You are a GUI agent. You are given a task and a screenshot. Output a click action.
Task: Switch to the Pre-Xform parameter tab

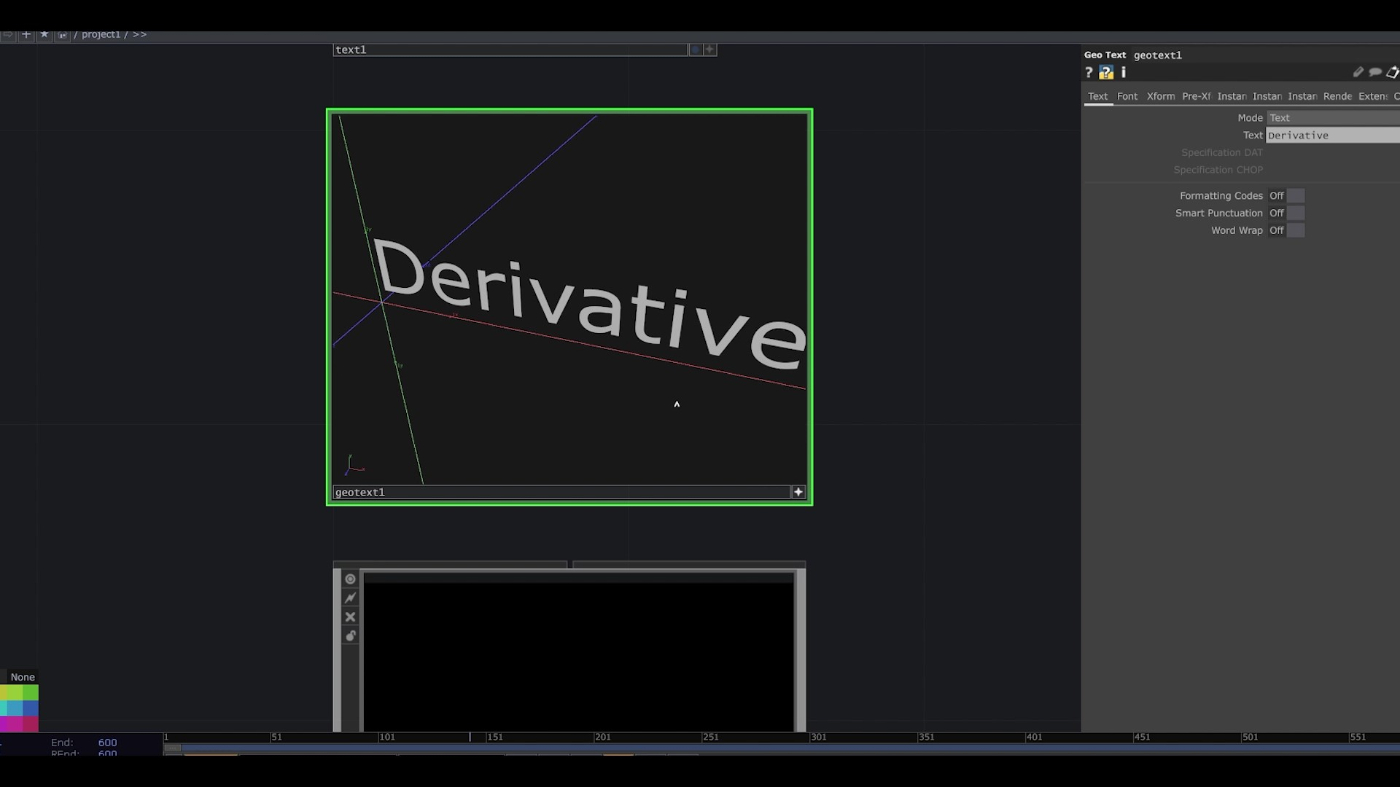pos(1196,96)
